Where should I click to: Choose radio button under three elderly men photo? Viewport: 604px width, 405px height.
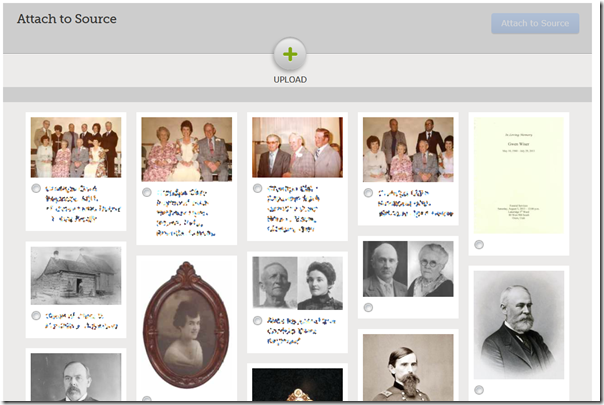[258, 188]
